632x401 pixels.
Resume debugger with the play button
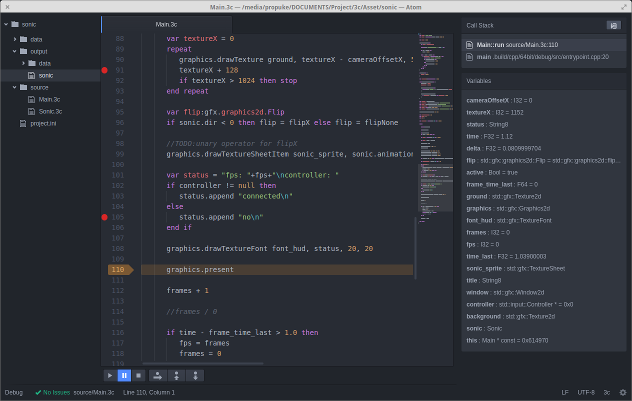tap(110, 376)
